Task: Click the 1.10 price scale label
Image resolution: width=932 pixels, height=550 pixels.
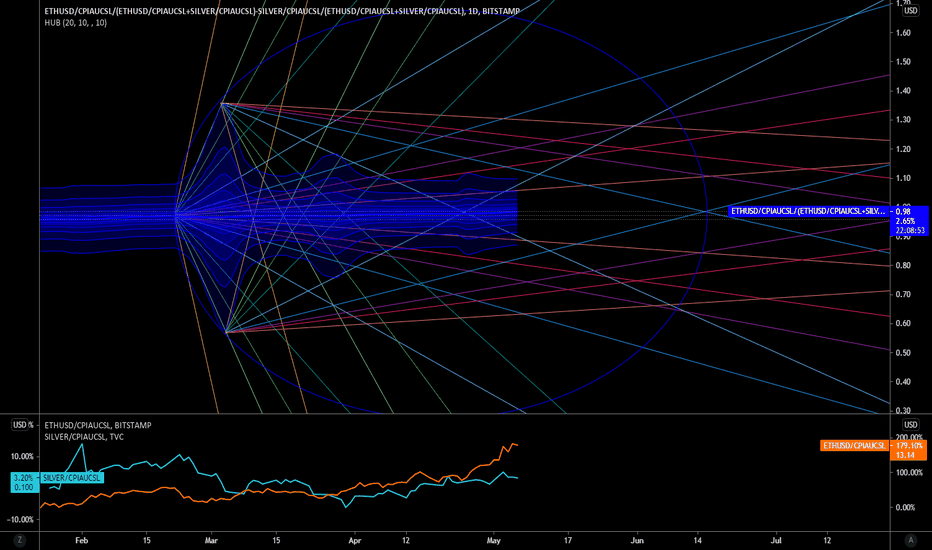Action: click(903, 178)
